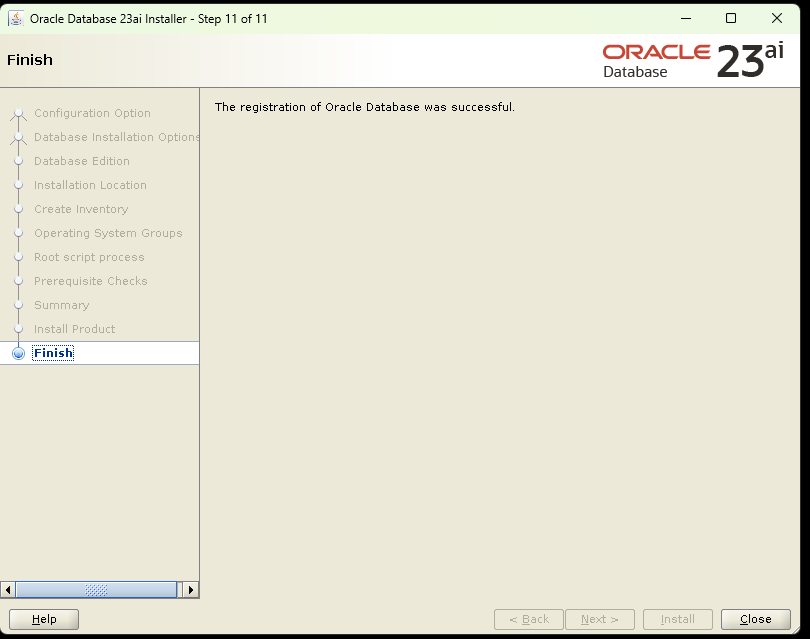Click the Summary step node icon

(x=18, y=305)
